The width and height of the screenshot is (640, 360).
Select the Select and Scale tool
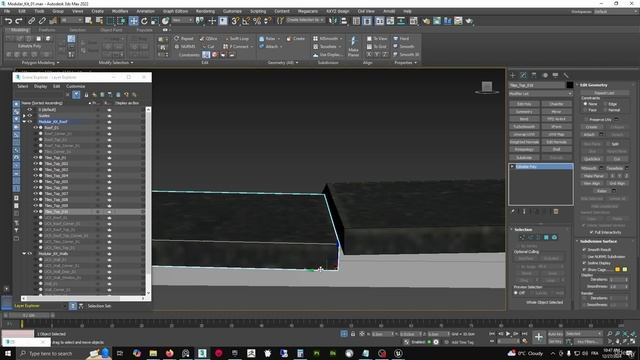click(x=155, y=21)
